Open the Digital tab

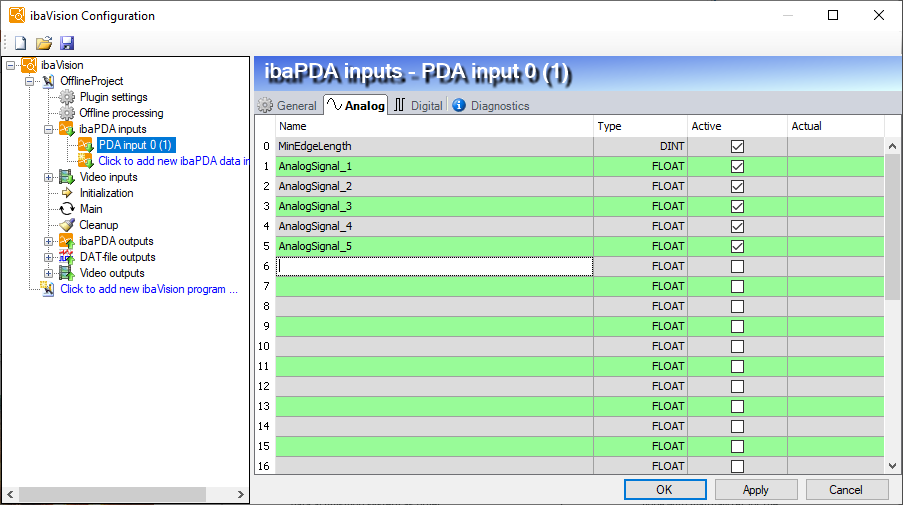[419, 105]
